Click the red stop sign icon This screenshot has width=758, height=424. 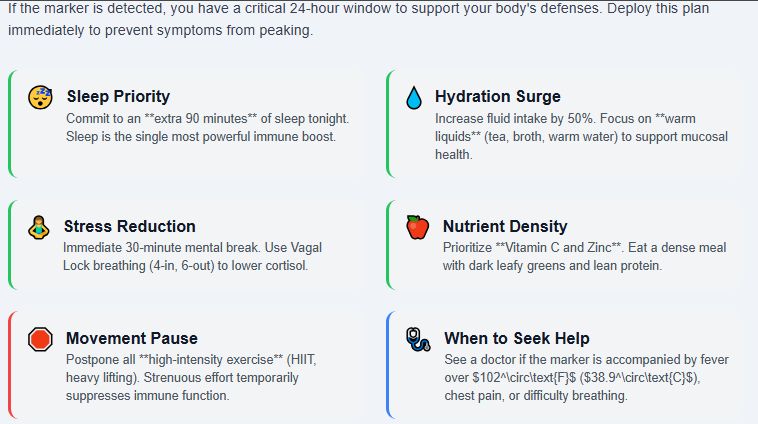(x=40, y=339)
